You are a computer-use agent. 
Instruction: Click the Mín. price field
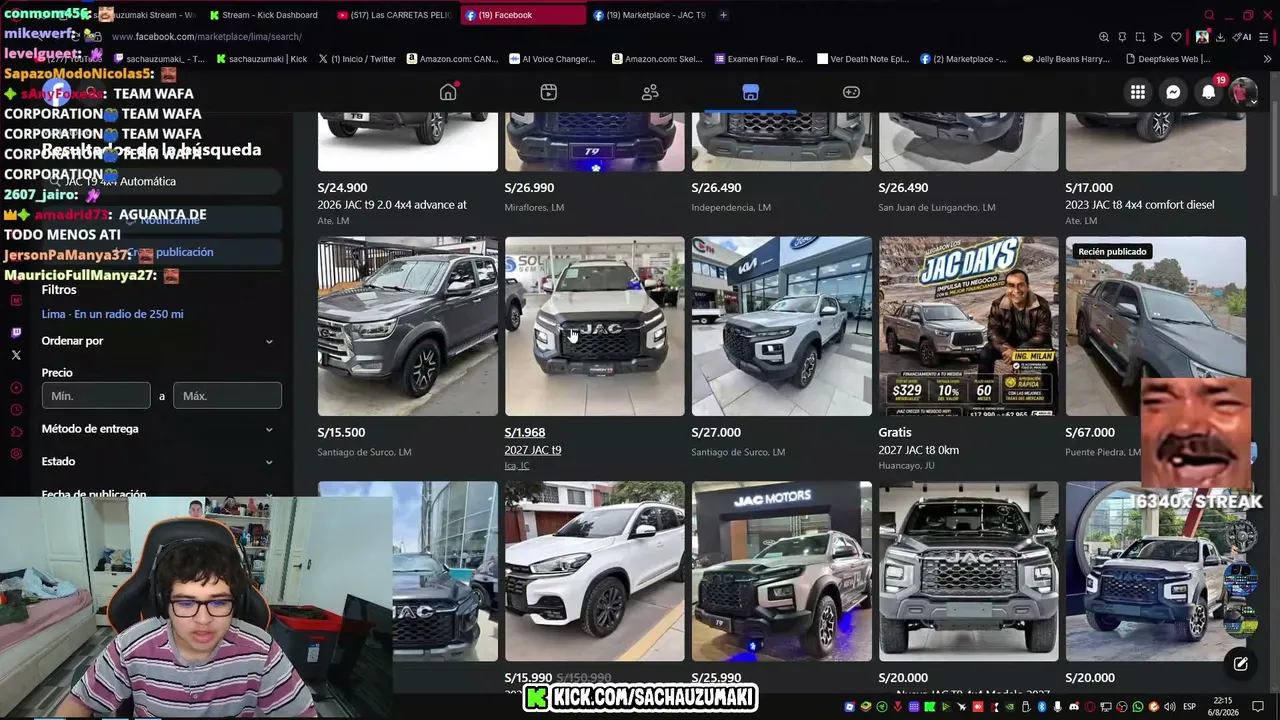(x=96, y=396)
